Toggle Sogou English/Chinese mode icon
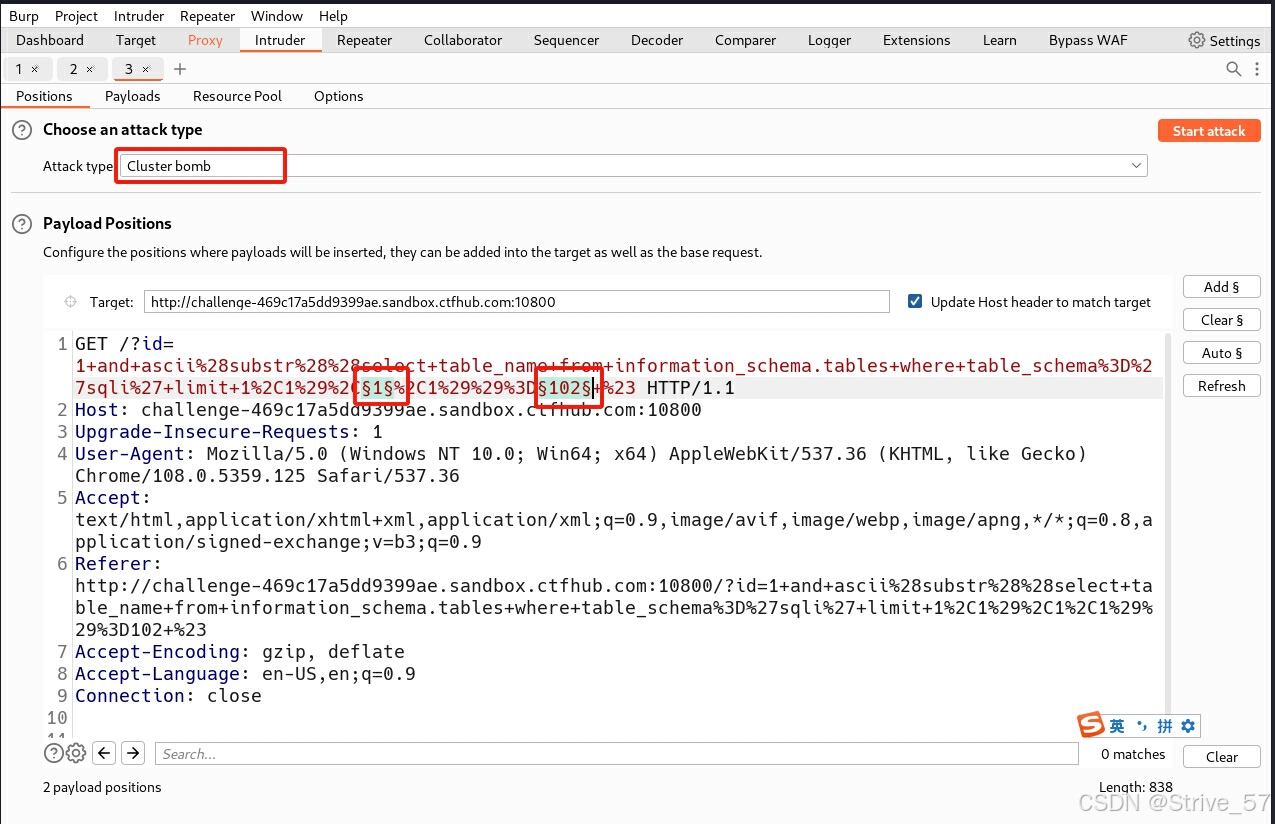 (1117, 726)
